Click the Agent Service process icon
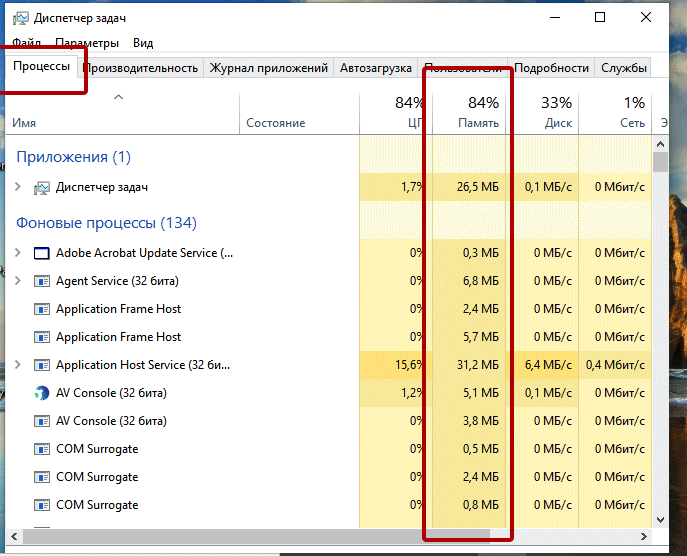The height and width of the screenshot is (556, 687). pyautogui.click(x=42, y=281)
